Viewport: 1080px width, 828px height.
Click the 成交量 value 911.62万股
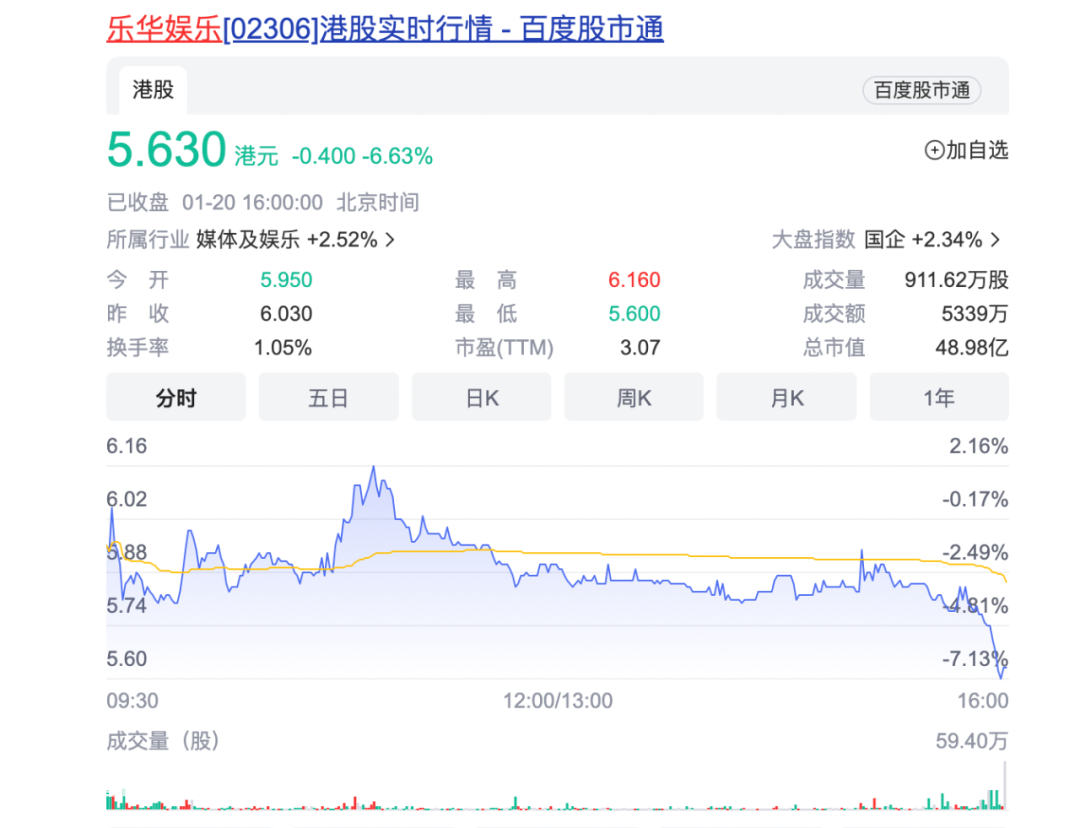click(957, 280)
